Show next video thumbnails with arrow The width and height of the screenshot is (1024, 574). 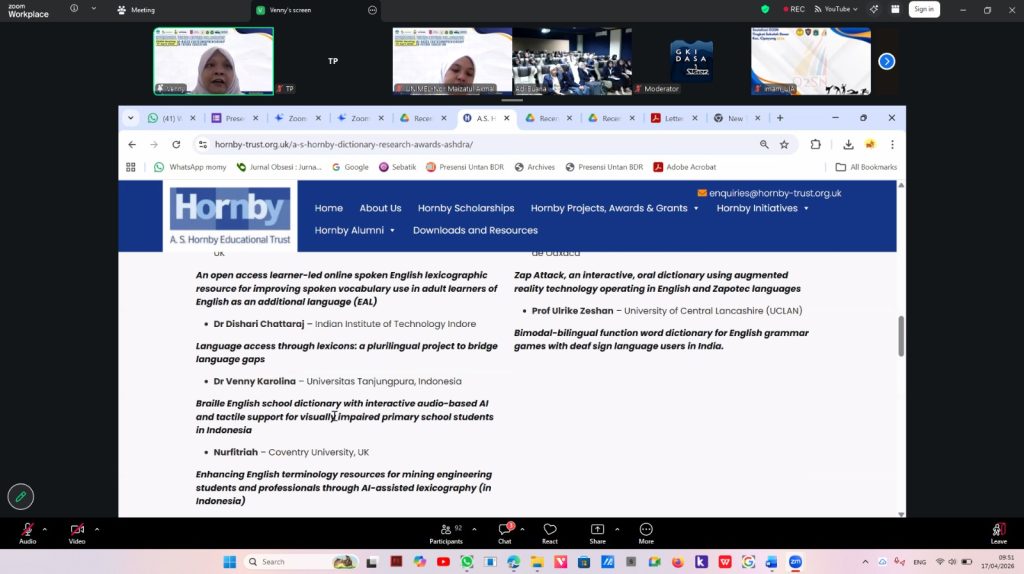[886, 61]
